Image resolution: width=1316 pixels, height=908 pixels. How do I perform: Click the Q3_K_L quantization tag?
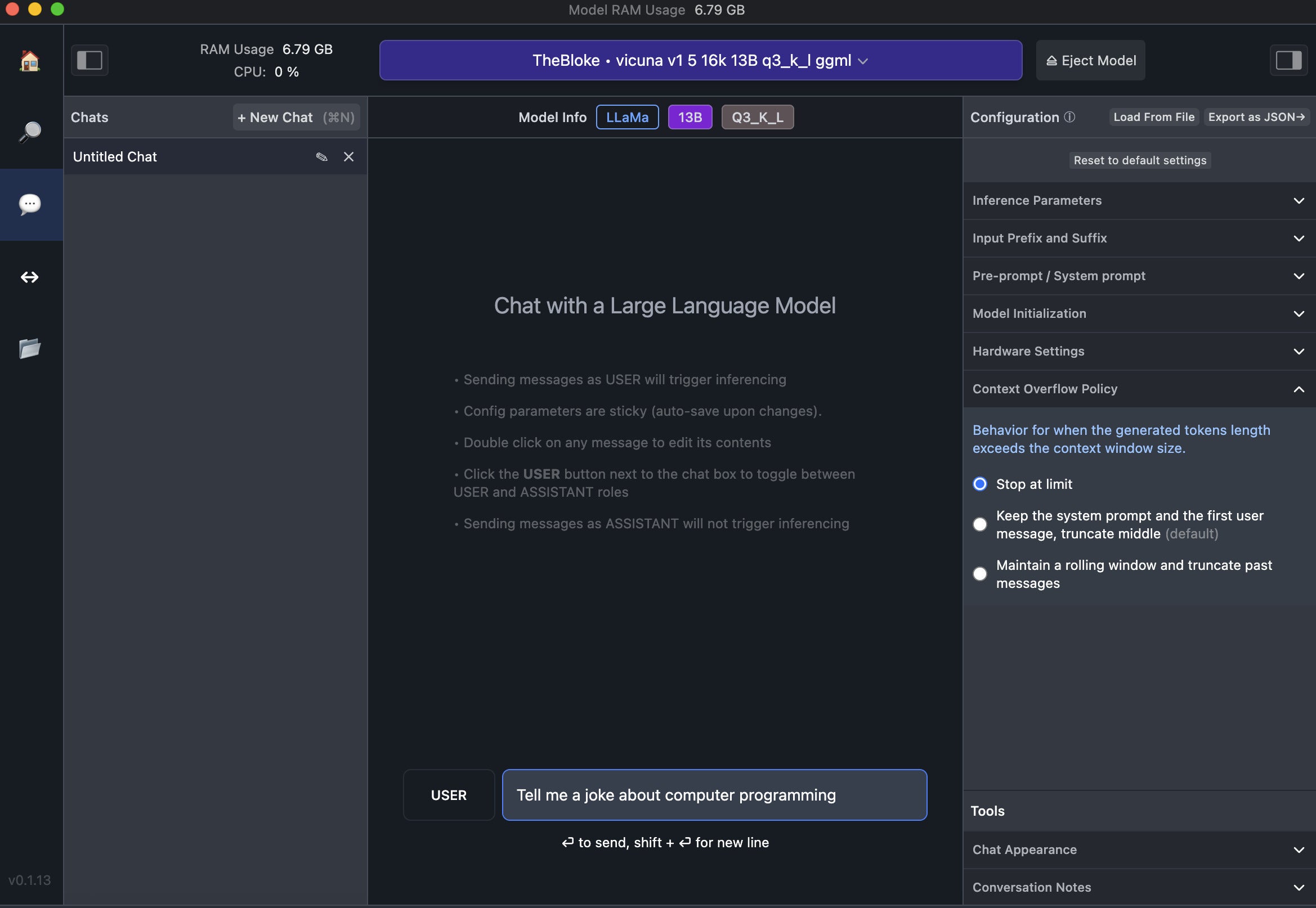click(x=757, y=117)
